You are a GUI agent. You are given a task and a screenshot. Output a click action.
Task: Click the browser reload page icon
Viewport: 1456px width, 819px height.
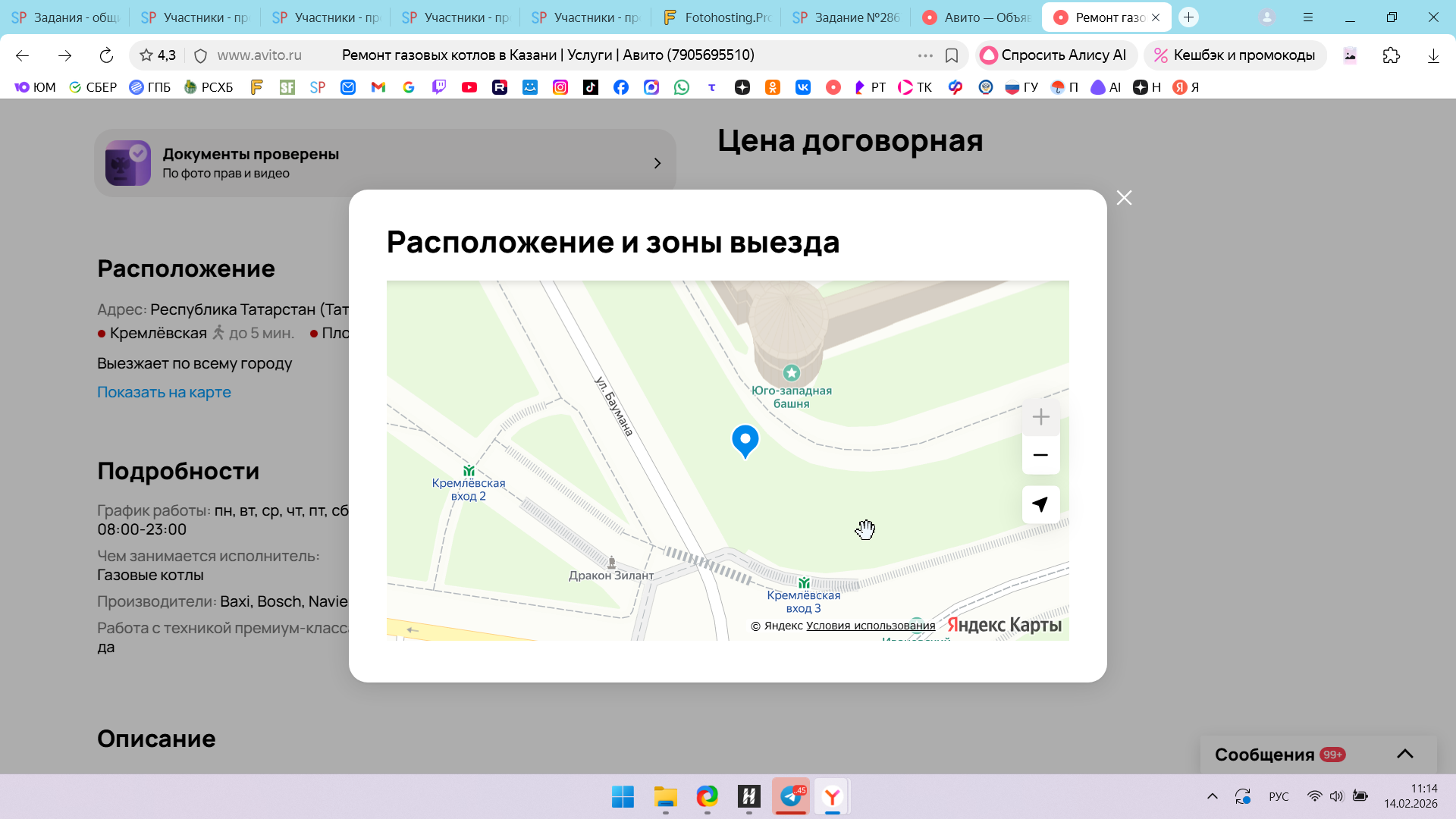106,55
